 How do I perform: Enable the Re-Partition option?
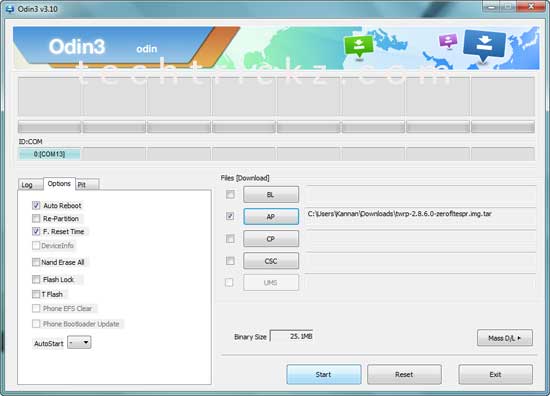coord(36,219)
